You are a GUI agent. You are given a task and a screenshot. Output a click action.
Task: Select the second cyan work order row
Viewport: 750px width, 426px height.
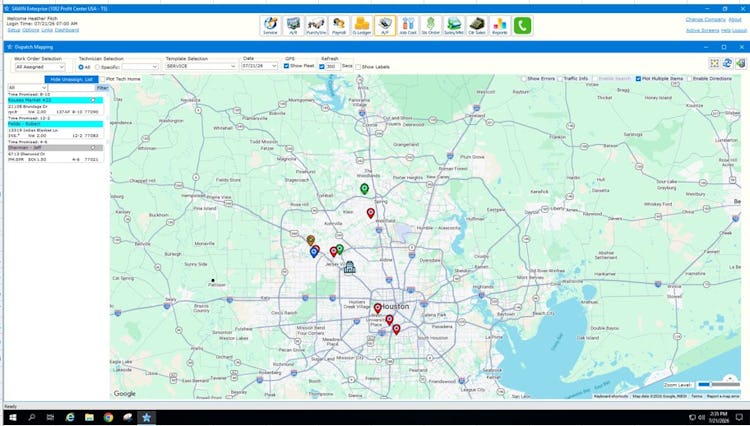[55, 124]
